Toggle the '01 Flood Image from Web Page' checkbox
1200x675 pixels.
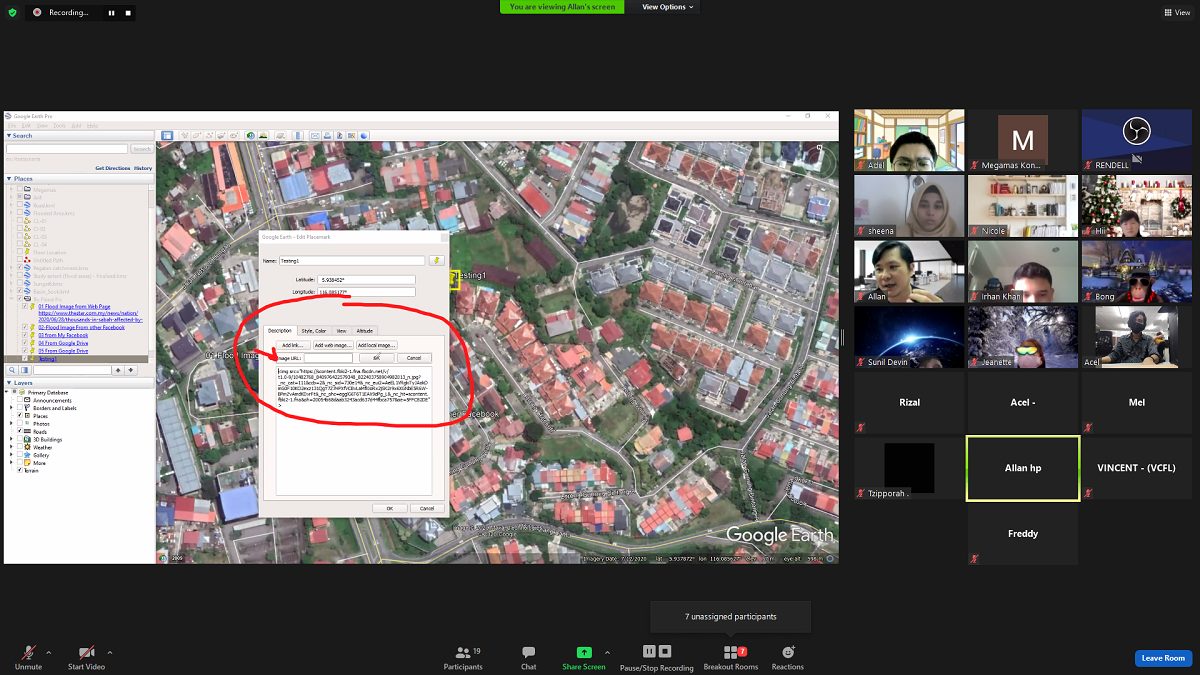coord(27,306)
